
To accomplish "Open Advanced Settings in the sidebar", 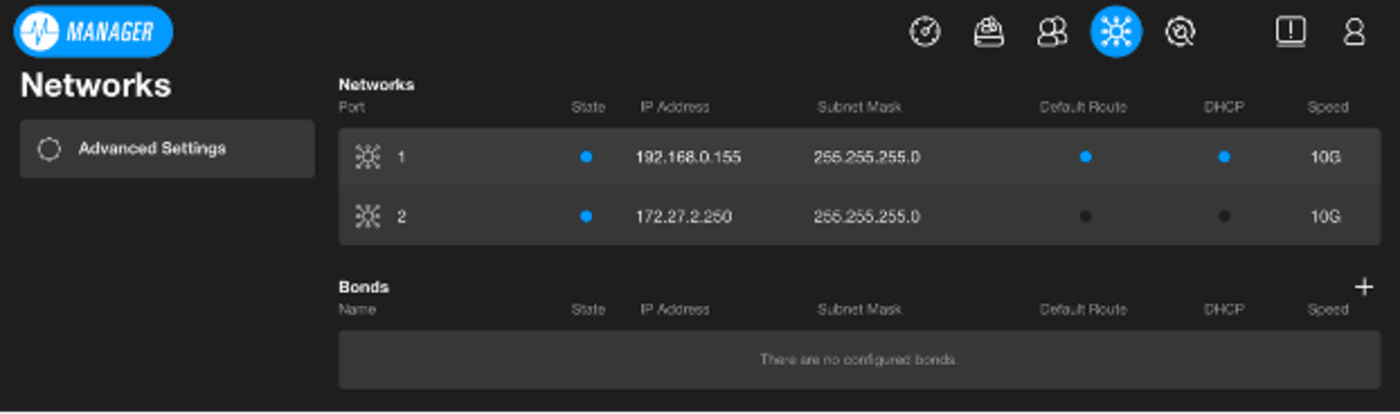I will 167,149.
